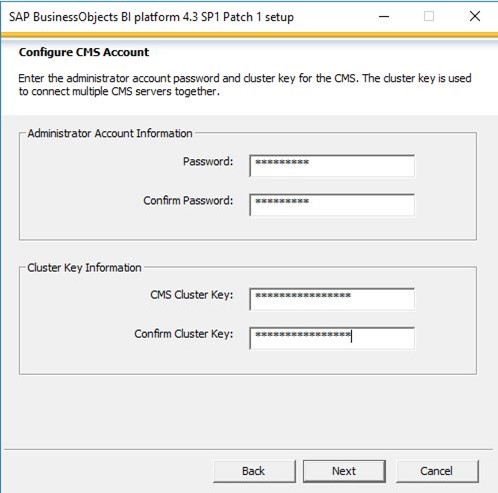Screen dimensions: 498x493
Task: Click the cluster key description paragraph
Action: (x=245, y=85)
